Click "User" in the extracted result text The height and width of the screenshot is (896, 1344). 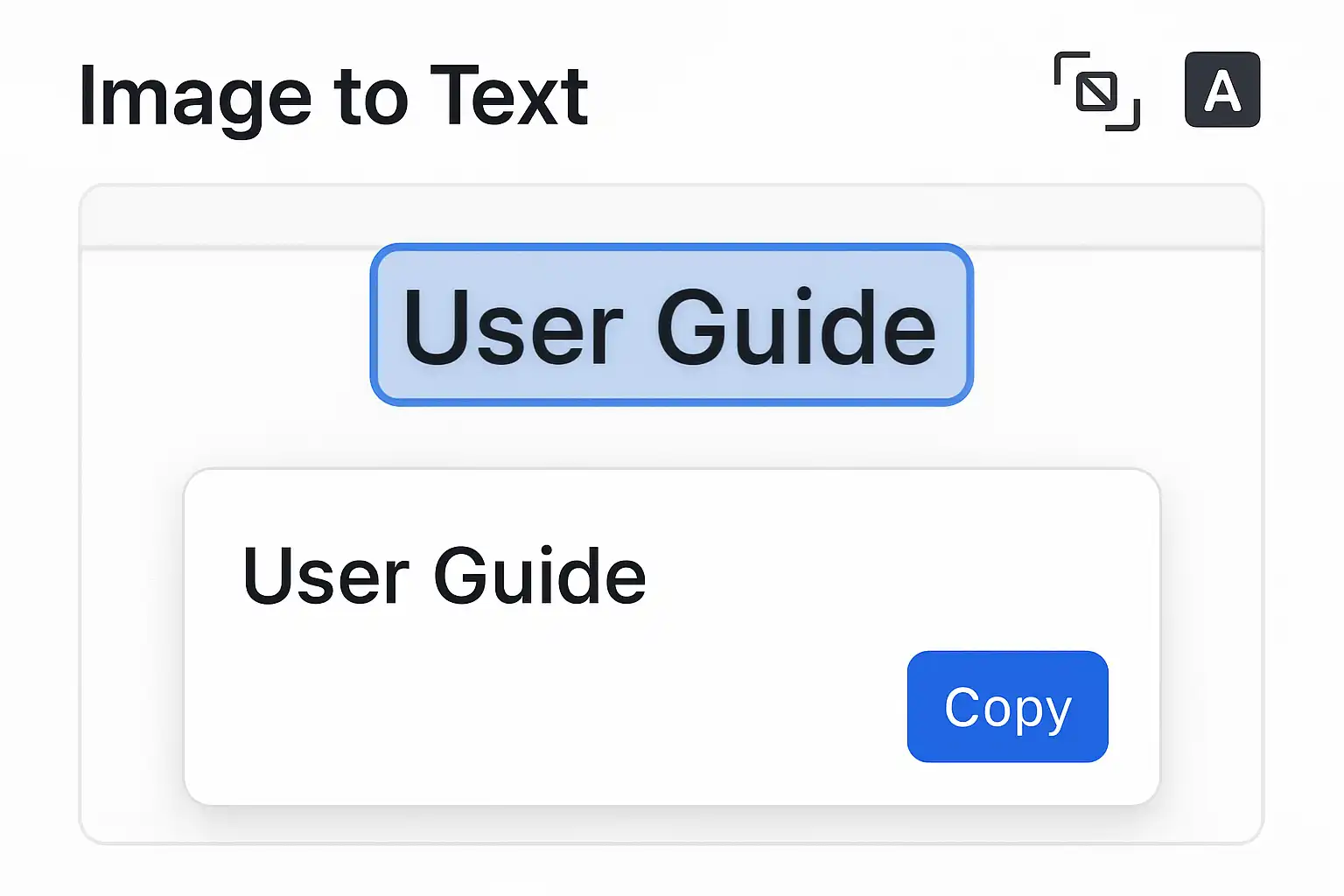tap(325, 576)
